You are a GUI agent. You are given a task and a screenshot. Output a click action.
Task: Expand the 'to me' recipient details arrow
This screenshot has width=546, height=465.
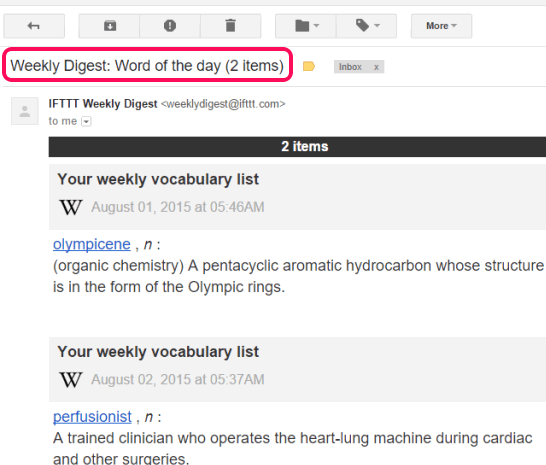86,121
